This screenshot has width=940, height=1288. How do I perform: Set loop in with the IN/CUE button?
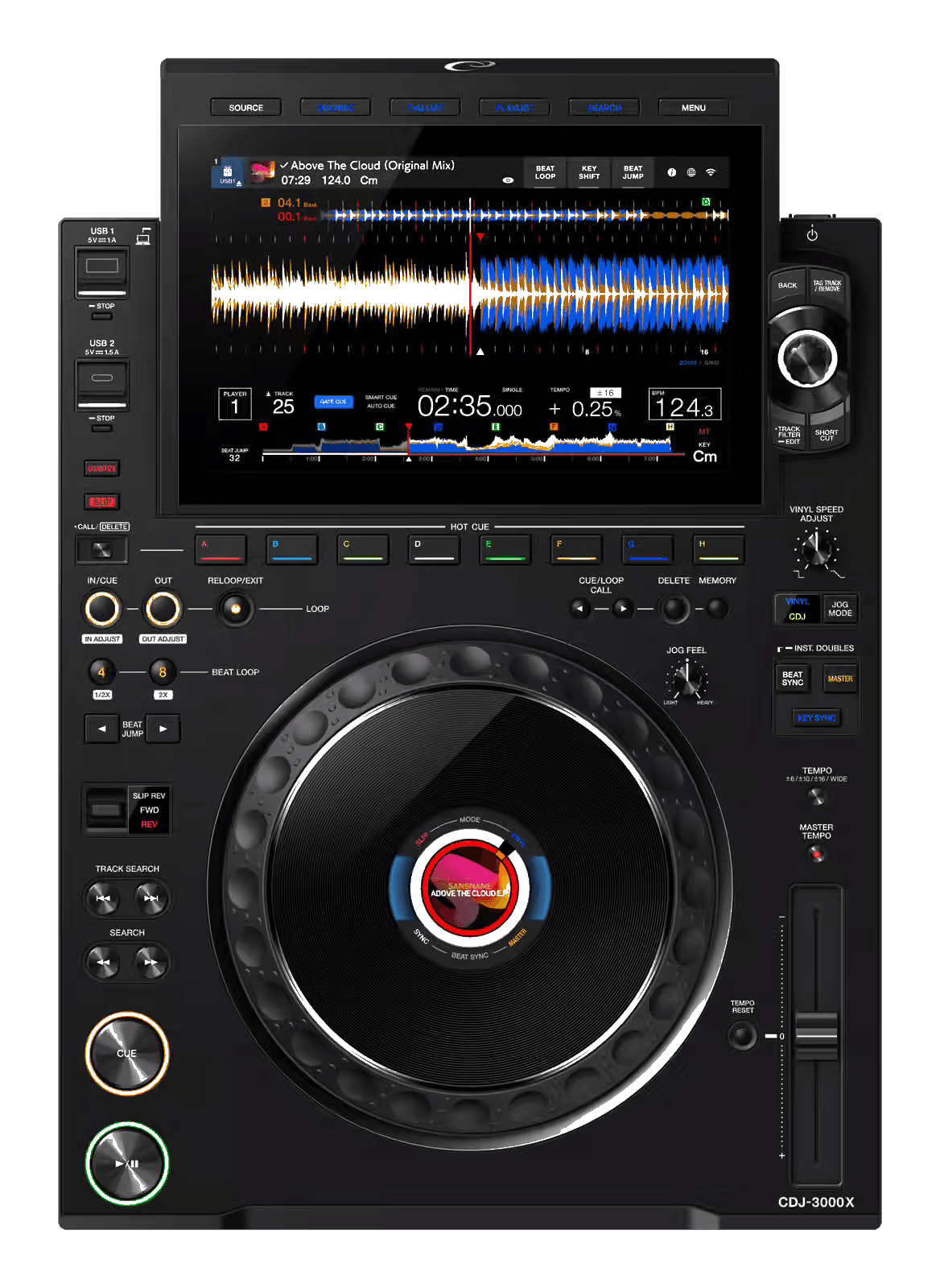[102, 609]
